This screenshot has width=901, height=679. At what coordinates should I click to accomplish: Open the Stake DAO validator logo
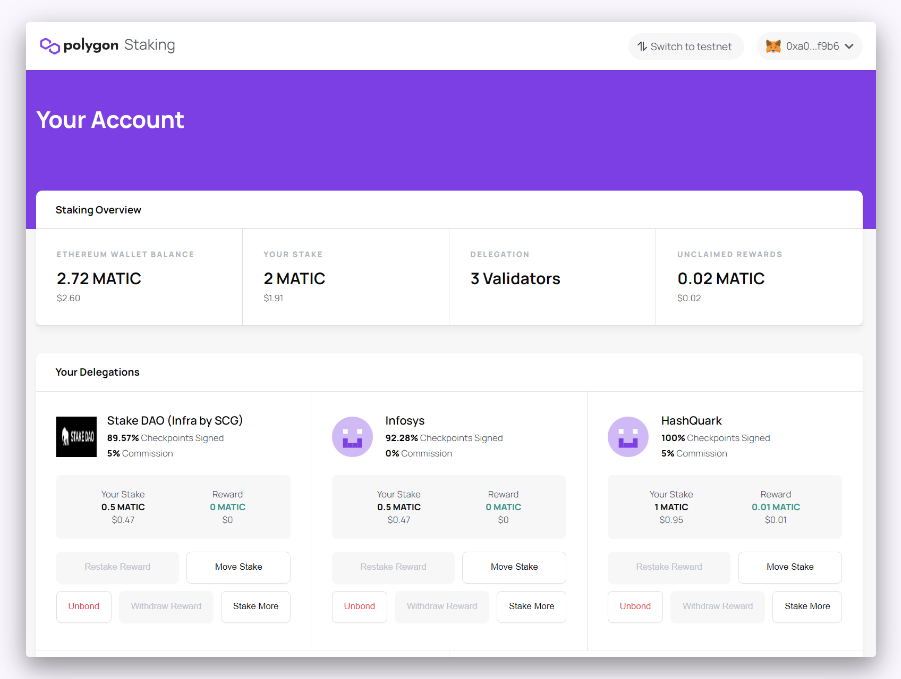click(76, 437)
